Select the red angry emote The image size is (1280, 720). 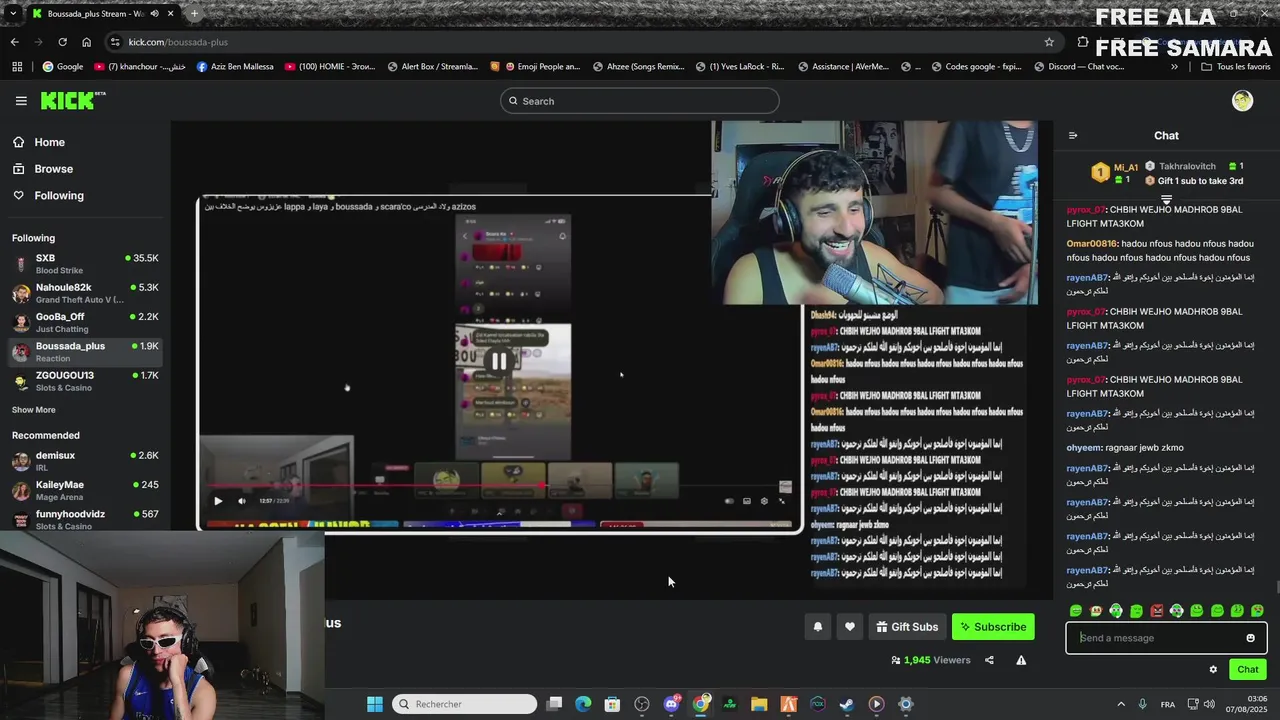1157,611
